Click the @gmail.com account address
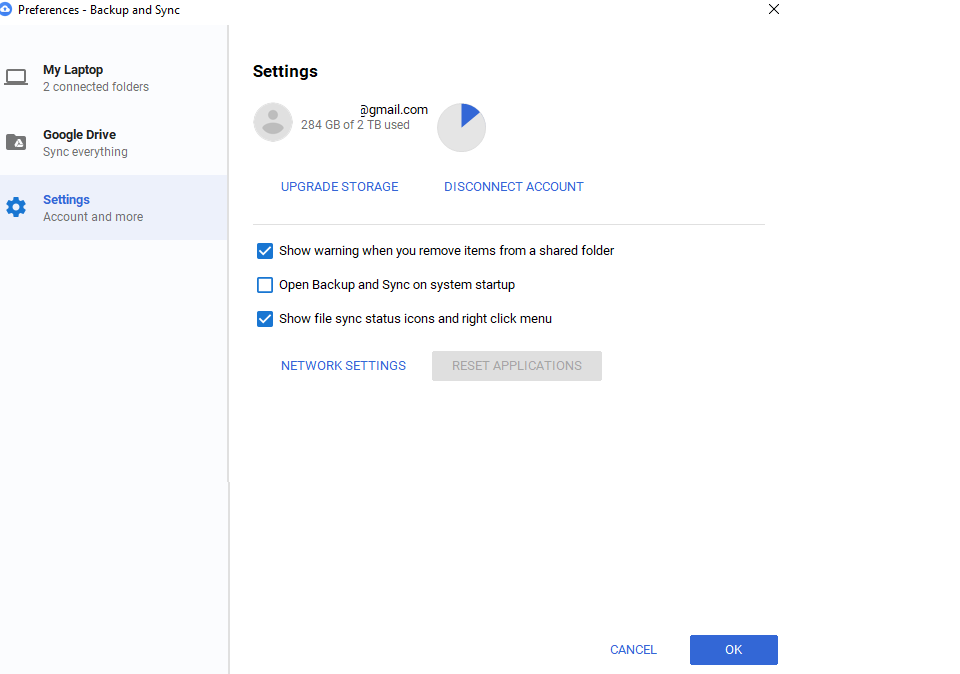Viewport: 960px width, 674px height. pos(394,110)
